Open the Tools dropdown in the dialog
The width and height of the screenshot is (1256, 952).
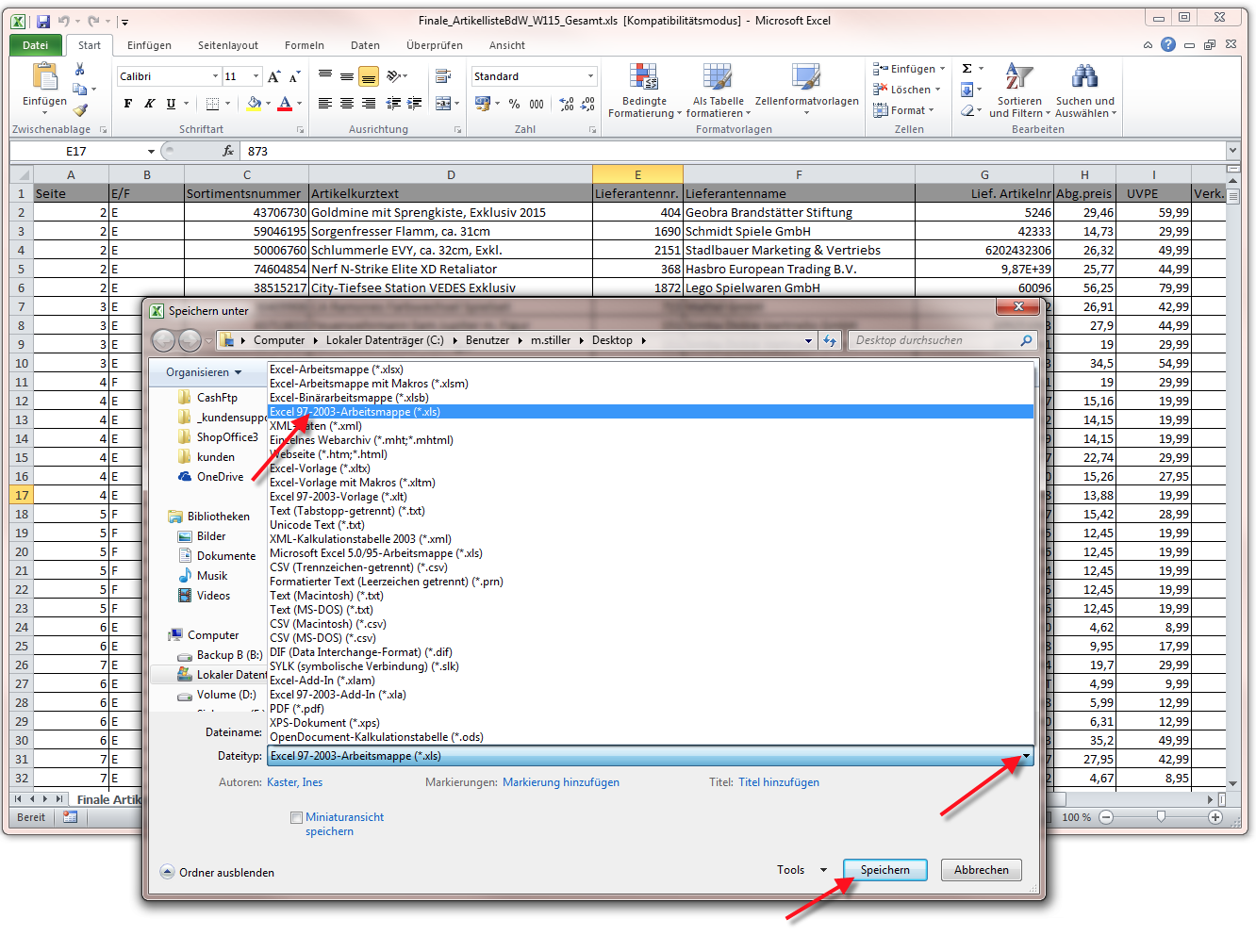pyautogui.click(x=802, y=870)
